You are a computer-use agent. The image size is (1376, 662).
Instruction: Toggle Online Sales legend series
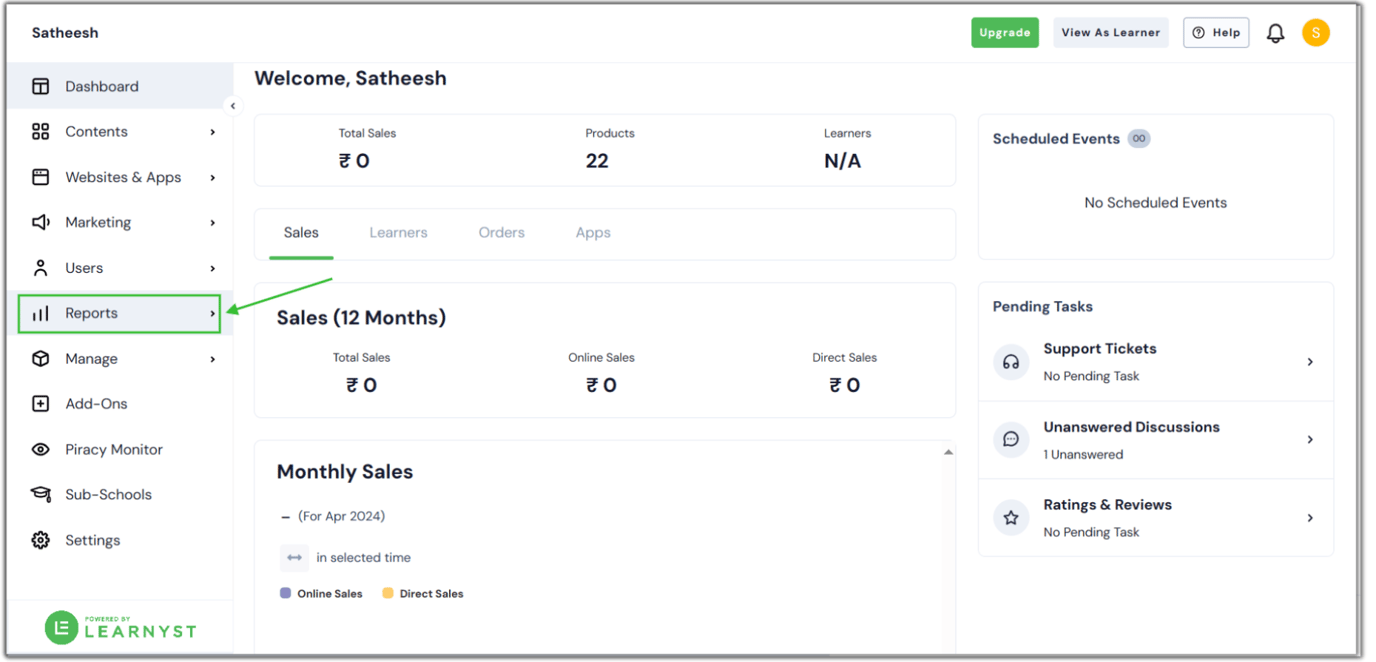tap(321, 594)
